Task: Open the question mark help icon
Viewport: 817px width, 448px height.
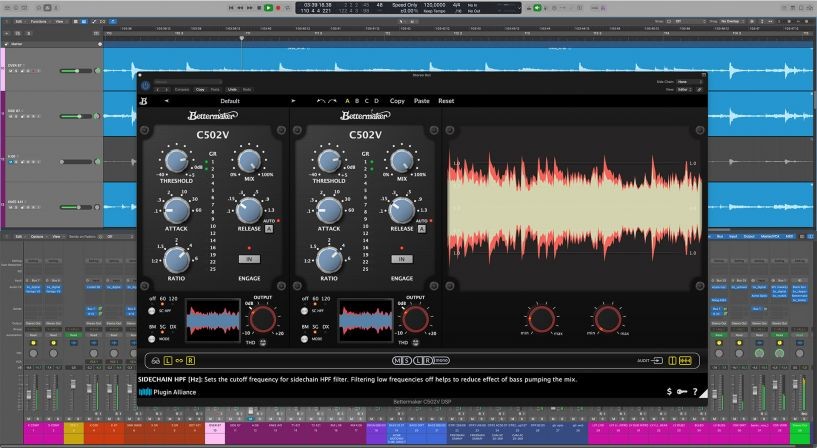Action: tap(693, 391)
